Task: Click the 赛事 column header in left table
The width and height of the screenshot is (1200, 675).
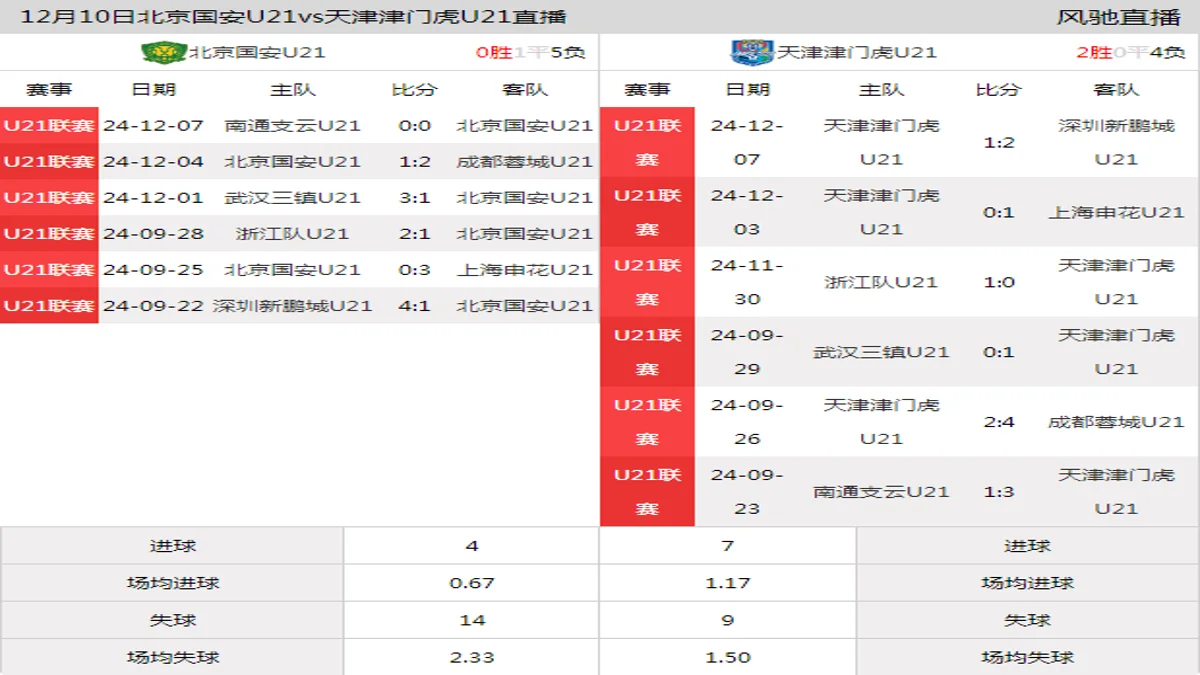Action: coord(49,89)
